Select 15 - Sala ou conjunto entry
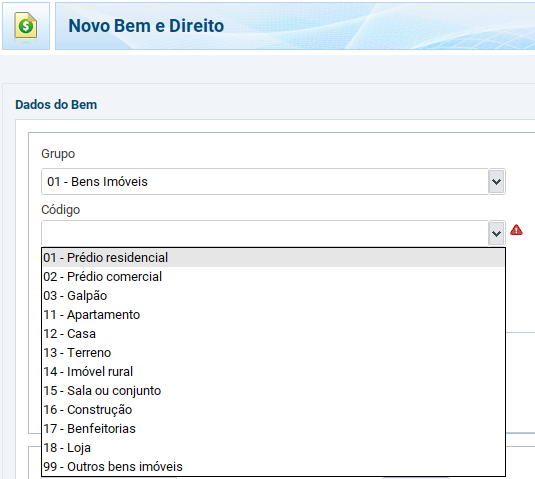Screen dimensions: 535x479 pyautogui.click(x=273, y=391)
